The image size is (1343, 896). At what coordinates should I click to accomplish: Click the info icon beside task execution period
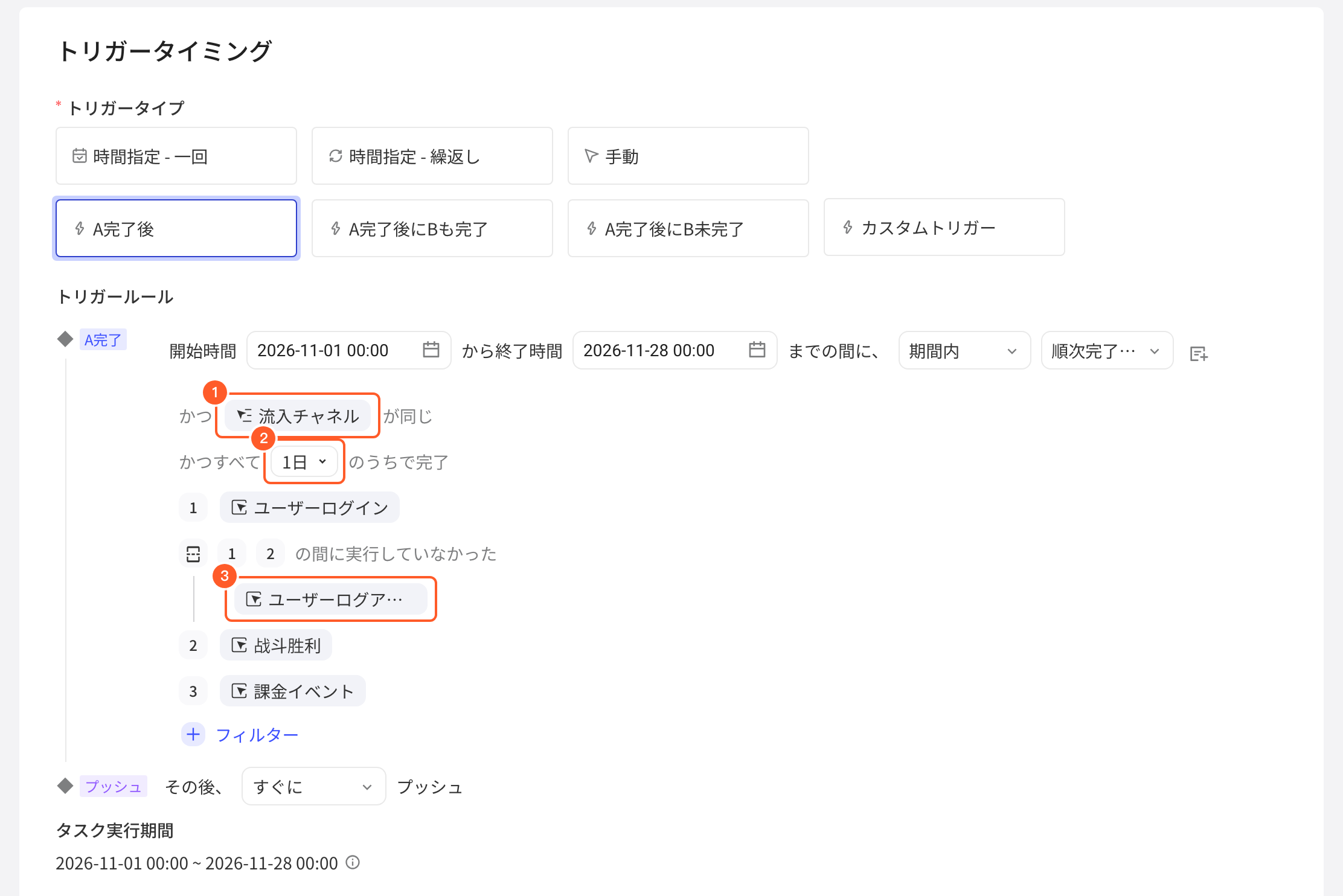click(x=353, y=862)
